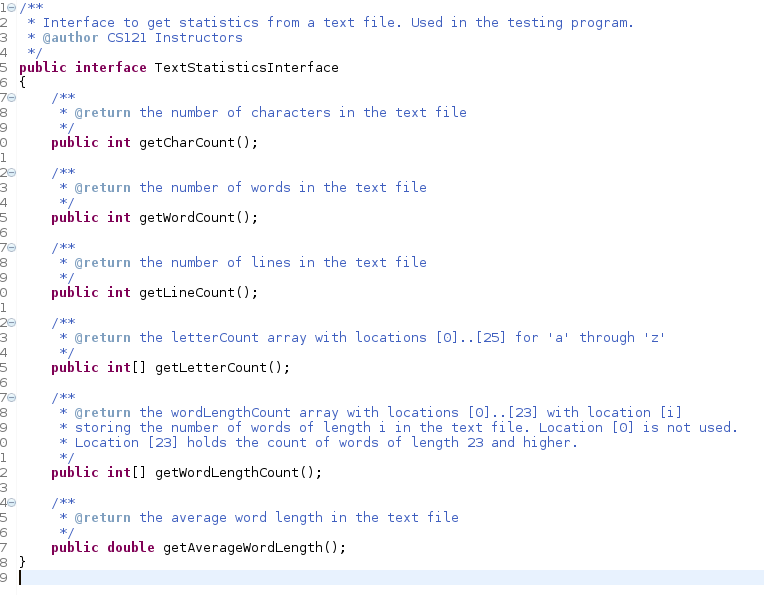Collapse the Javadoc above getWordCount

click(x=12, y=172)
